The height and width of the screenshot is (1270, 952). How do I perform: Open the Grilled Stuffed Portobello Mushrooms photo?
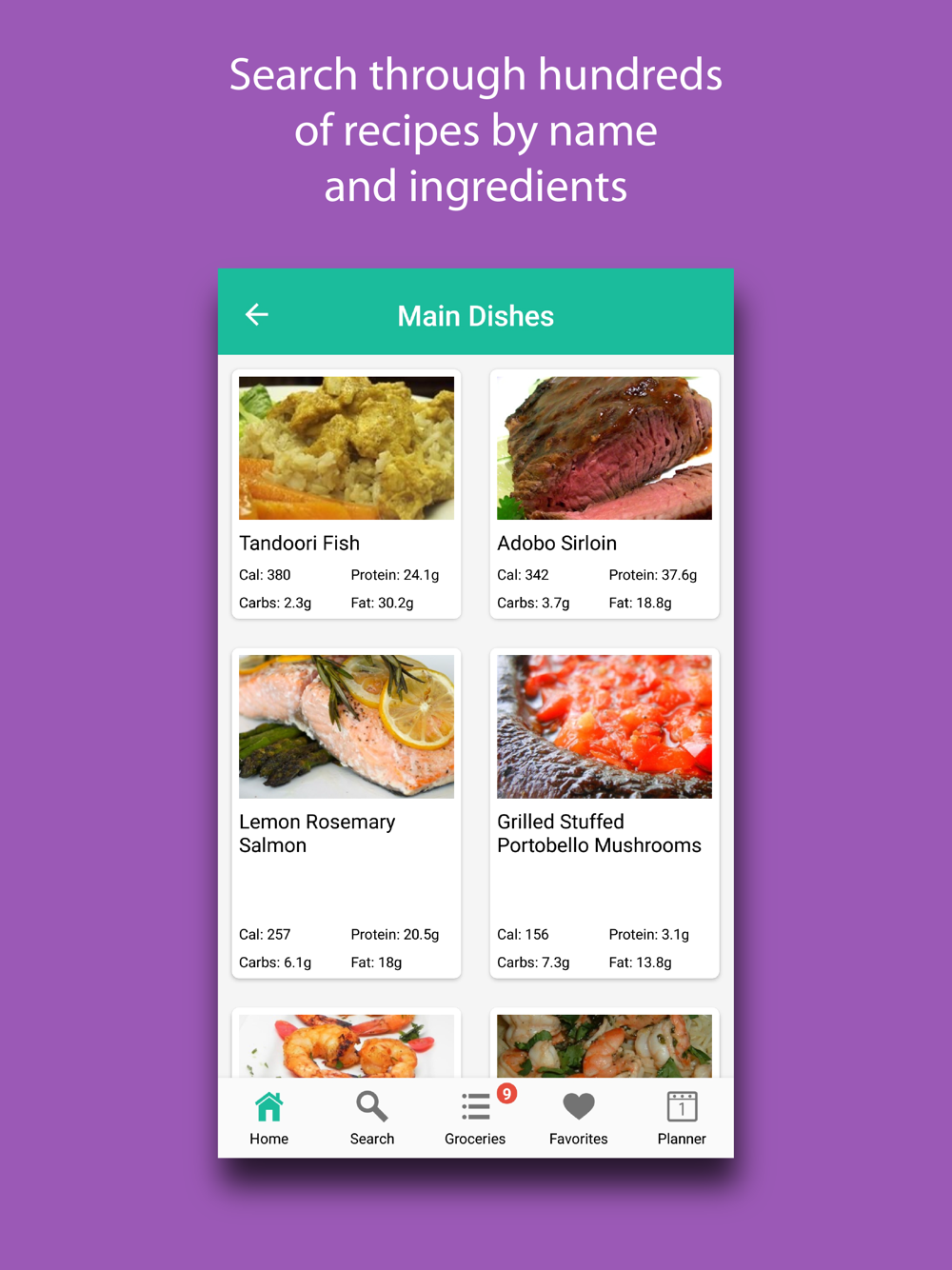(605, 726)
